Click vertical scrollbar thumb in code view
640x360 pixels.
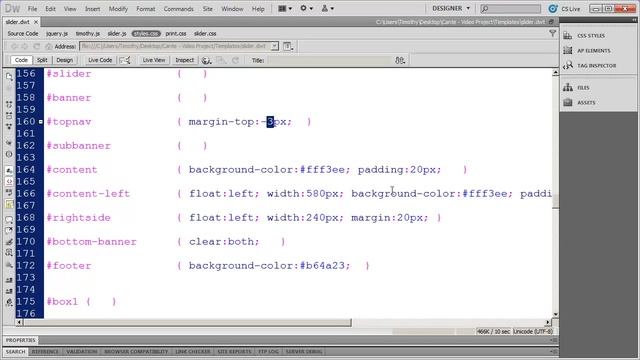click(x=556, y=202)
